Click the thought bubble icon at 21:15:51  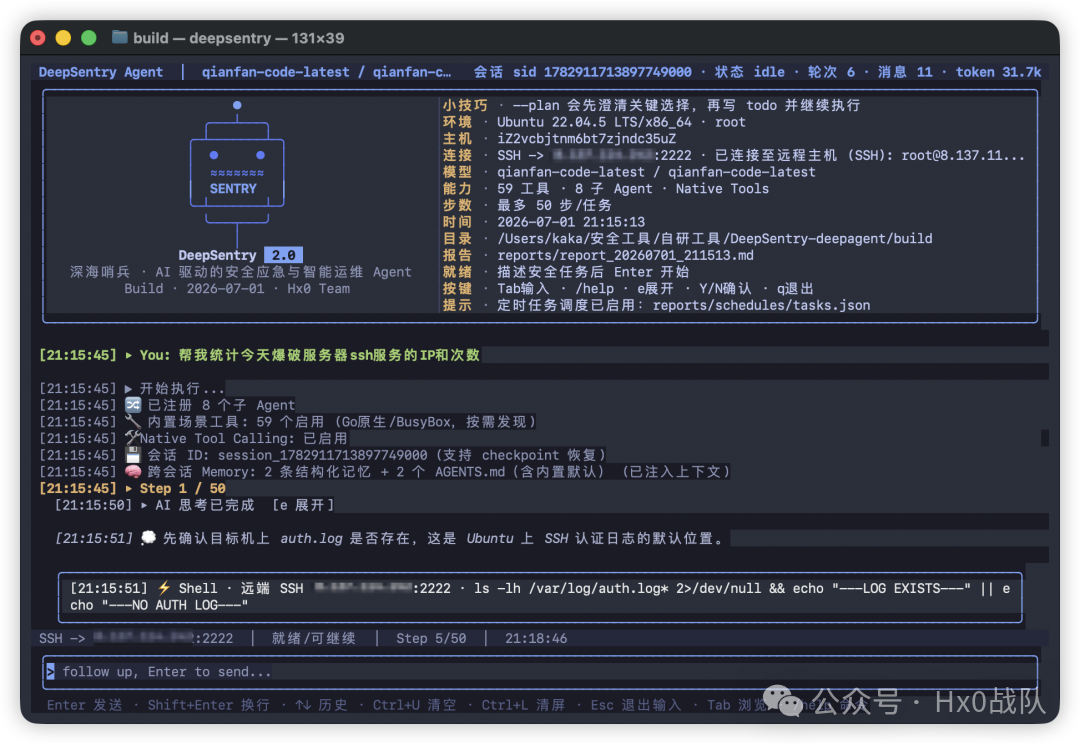(148, 538)
